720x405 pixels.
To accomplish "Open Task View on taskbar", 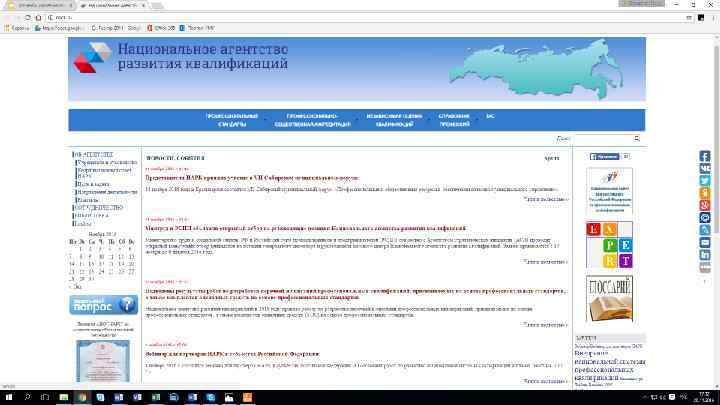I will [45, 397].
